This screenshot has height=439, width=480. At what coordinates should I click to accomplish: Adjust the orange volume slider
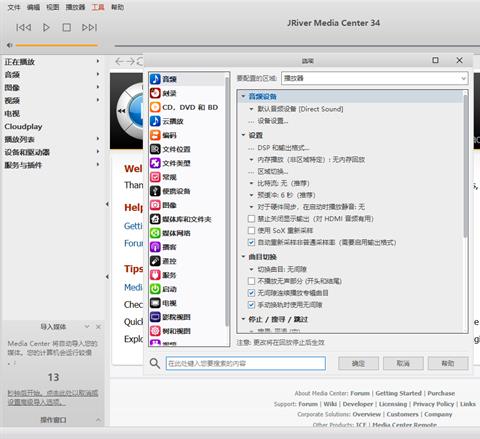[x=57, y=45]
